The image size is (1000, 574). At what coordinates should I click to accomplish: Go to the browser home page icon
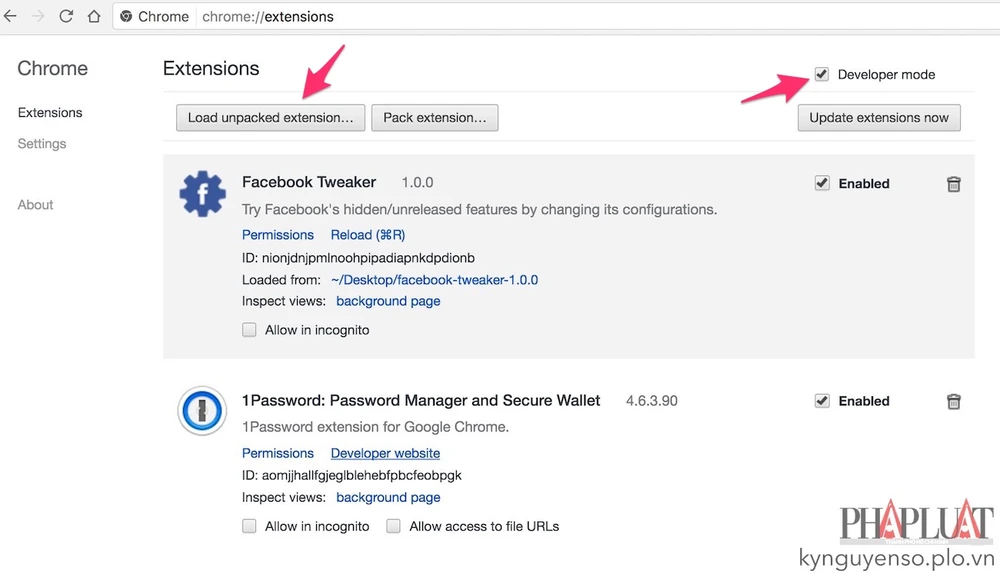pyautogui.click(x=93, y=16)
